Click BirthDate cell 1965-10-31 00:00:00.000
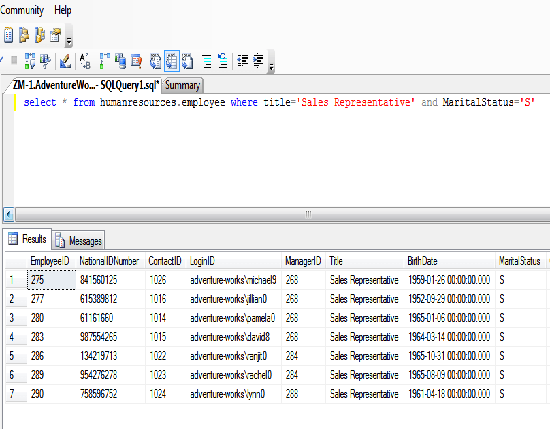This screenshot has height=429, width=550. tap(449, 356)
